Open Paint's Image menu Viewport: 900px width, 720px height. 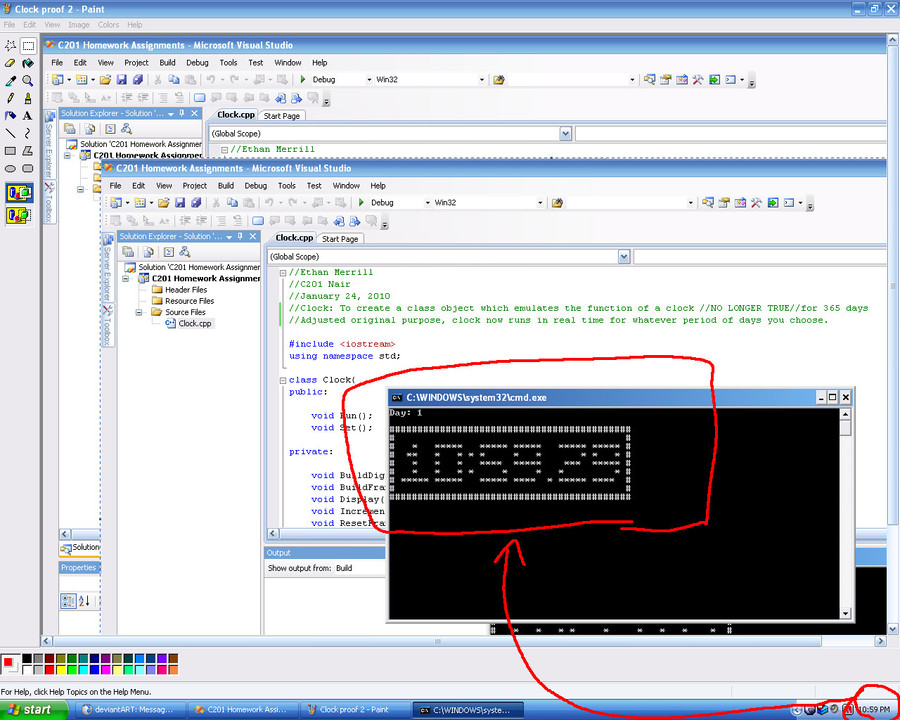pyautogui.click(x=79, y=25)
